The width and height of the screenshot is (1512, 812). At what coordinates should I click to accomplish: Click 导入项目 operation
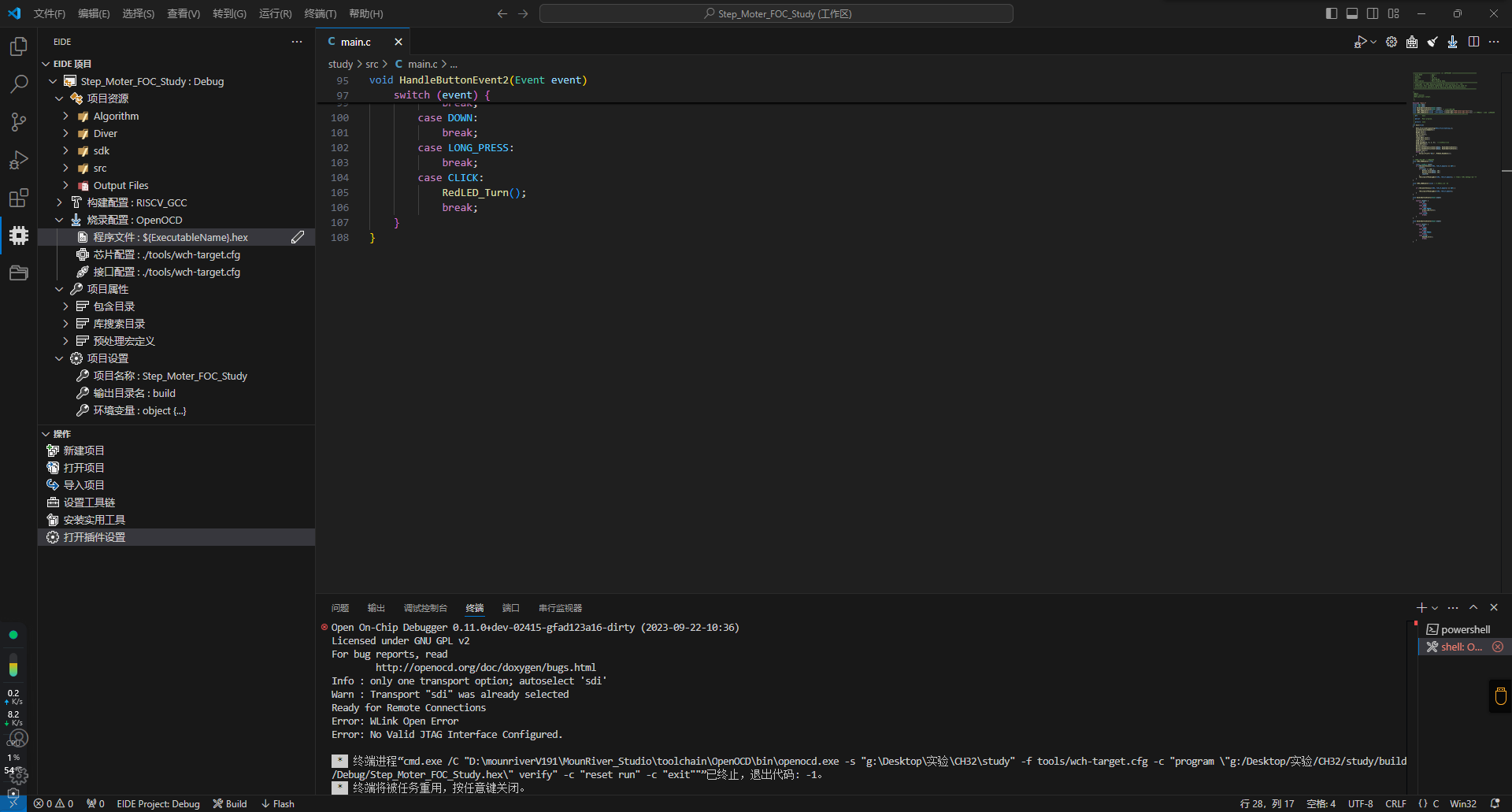tap(176, 485)
